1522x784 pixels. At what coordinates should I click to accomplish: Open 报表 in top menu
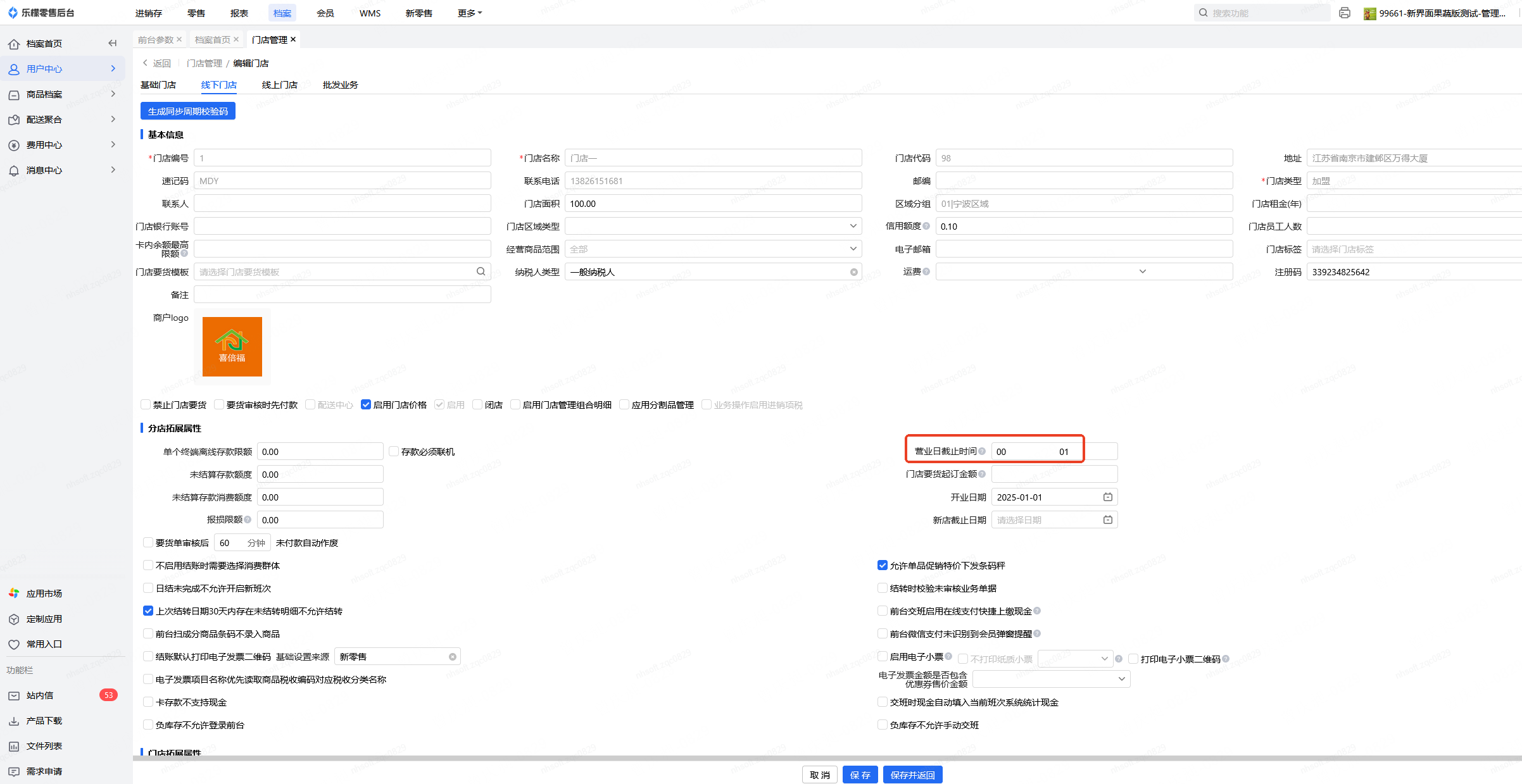[x=239, y=13]
